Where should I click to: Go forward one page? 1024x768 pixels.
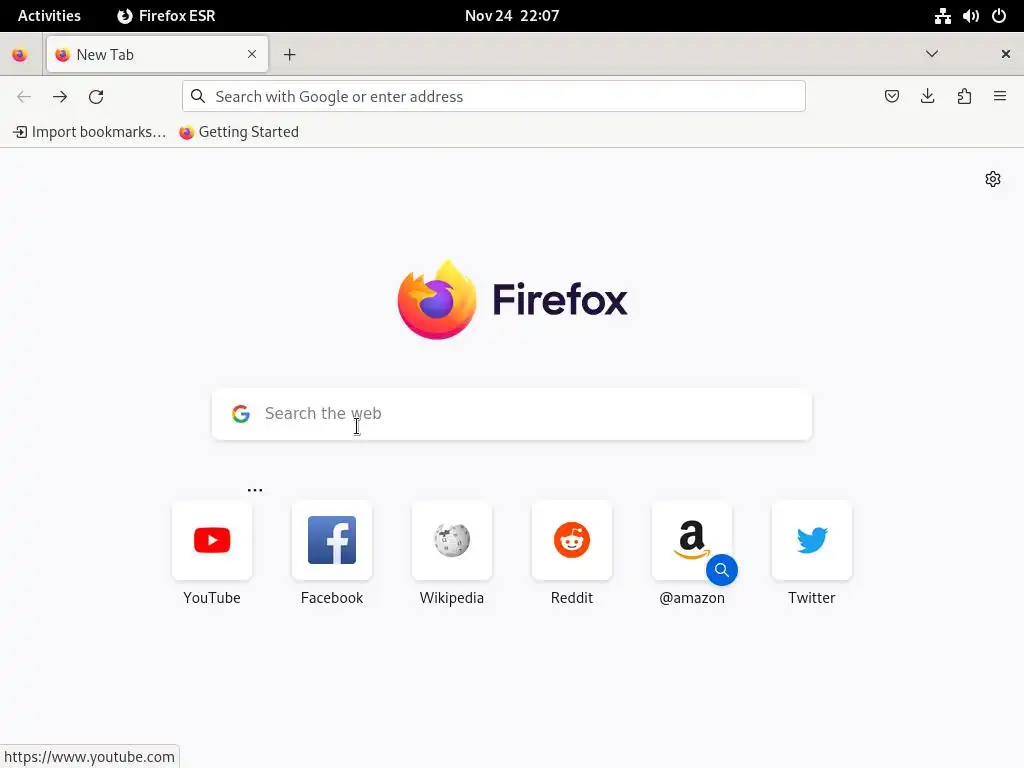(x=60, y=97)
